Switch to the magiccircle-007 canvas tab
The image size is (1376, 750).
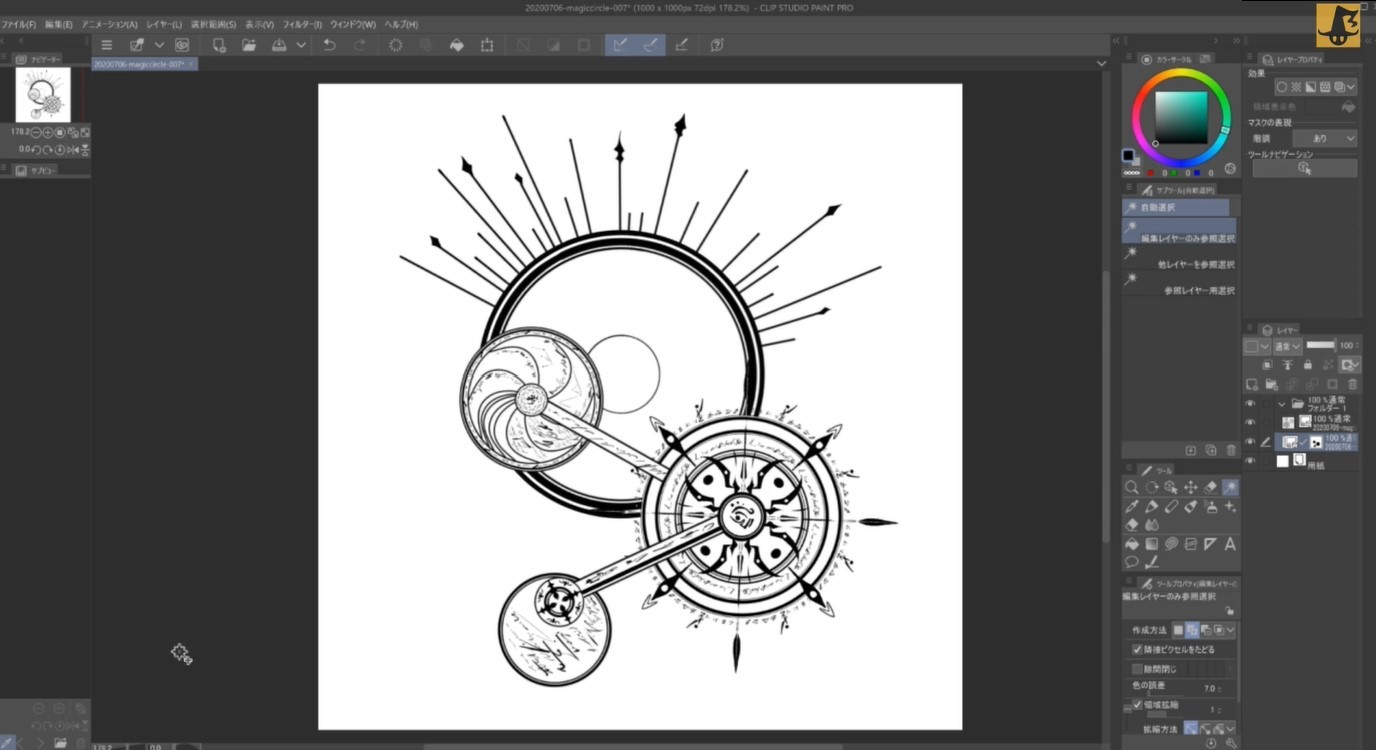(144, 64)
